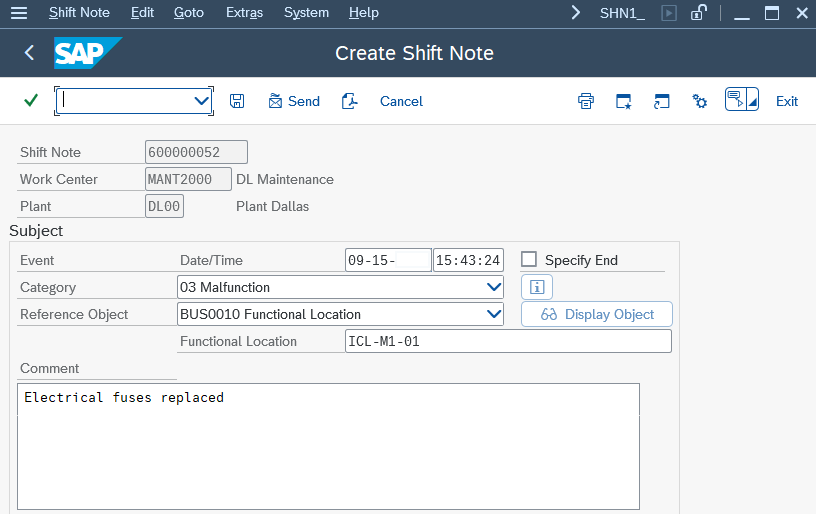This screenshot has width=816, height=514.
Task: Click the Work Center label
Action: (59, 179)
